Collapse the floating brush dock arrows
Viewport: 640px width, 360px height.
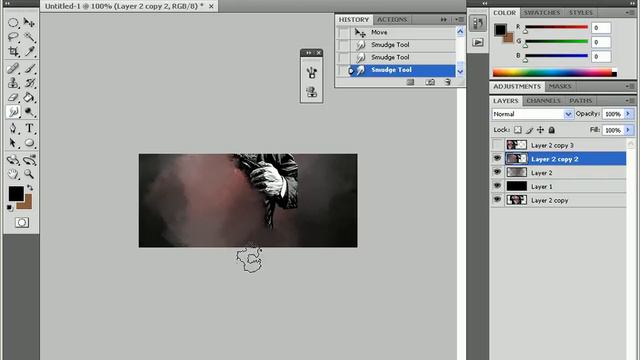[309, 53]
